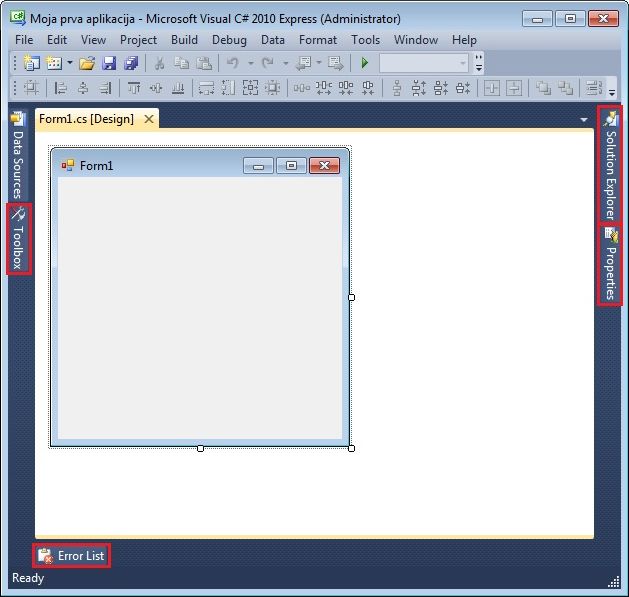
Task: Click the New Project toolbar icon
Action: 31,63
